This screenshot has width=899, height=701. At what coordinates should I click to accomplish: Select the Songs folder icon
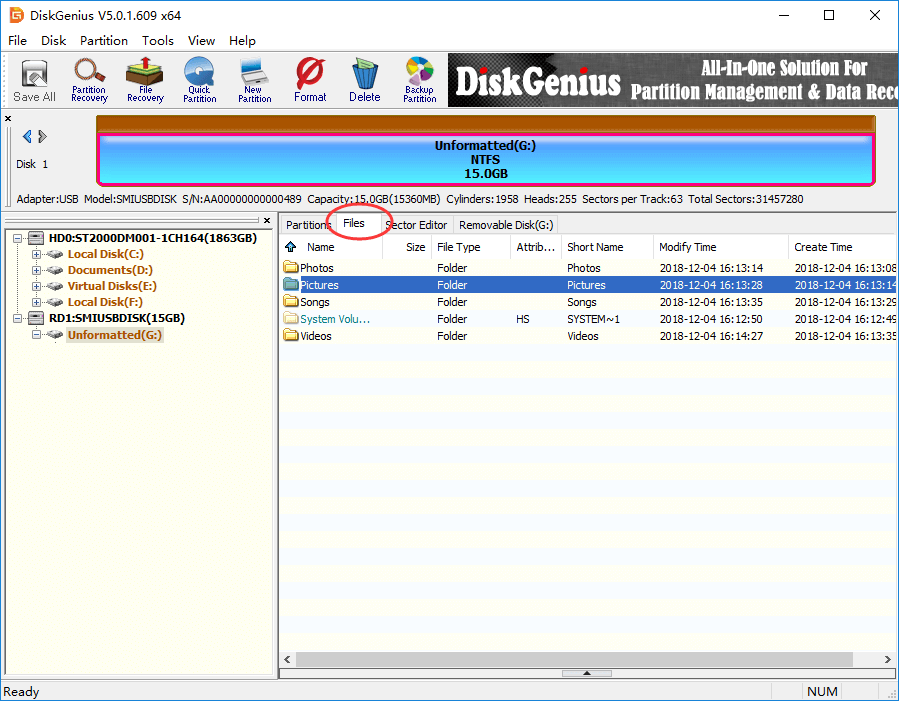tap(291, 301)
